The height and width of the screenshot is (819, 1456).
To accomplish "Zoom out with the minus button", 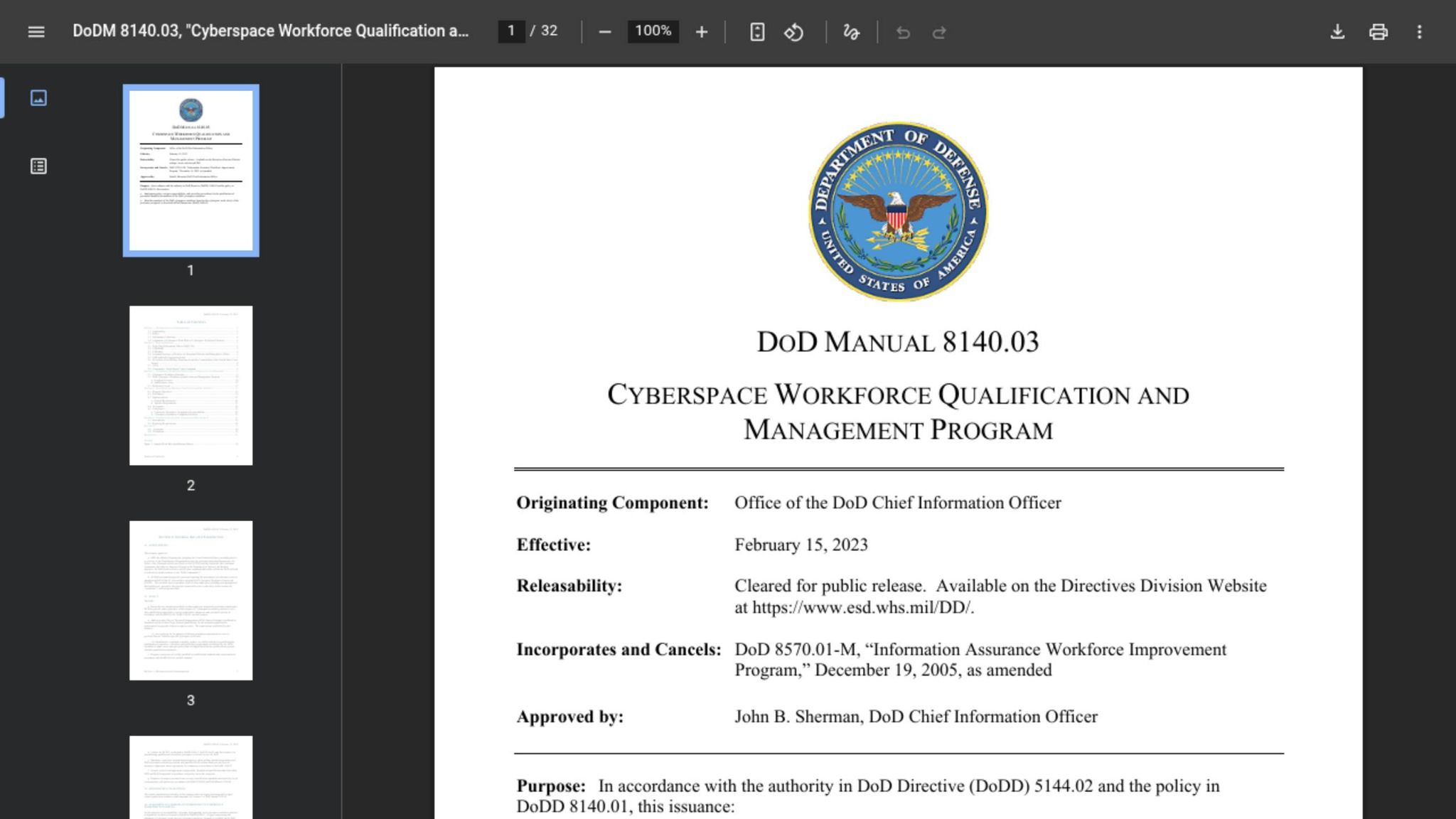I will [605, 32].
